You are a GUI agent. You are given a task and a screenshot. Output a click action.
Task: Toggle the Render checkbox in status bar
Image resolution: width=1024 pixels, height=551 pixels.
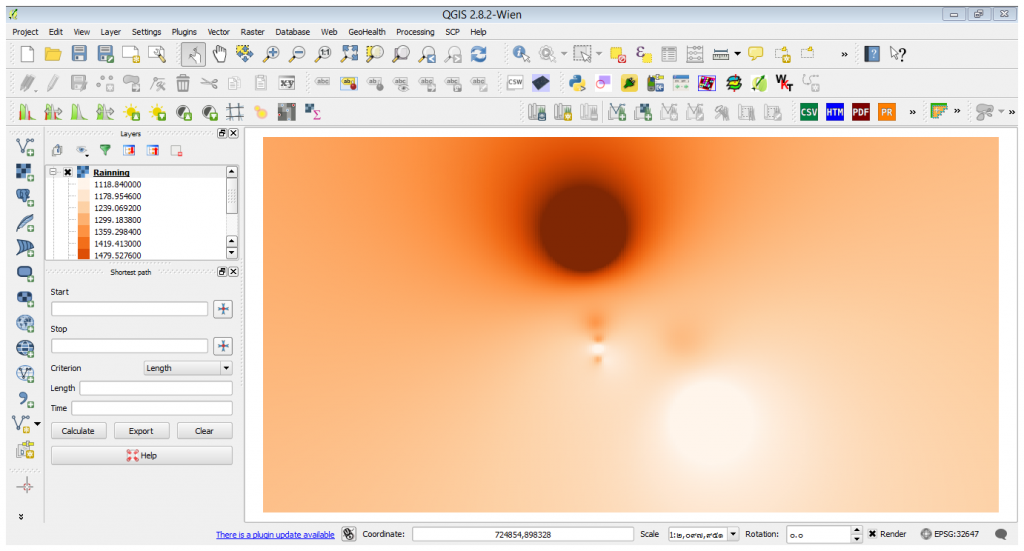click(x=873, y=534)
